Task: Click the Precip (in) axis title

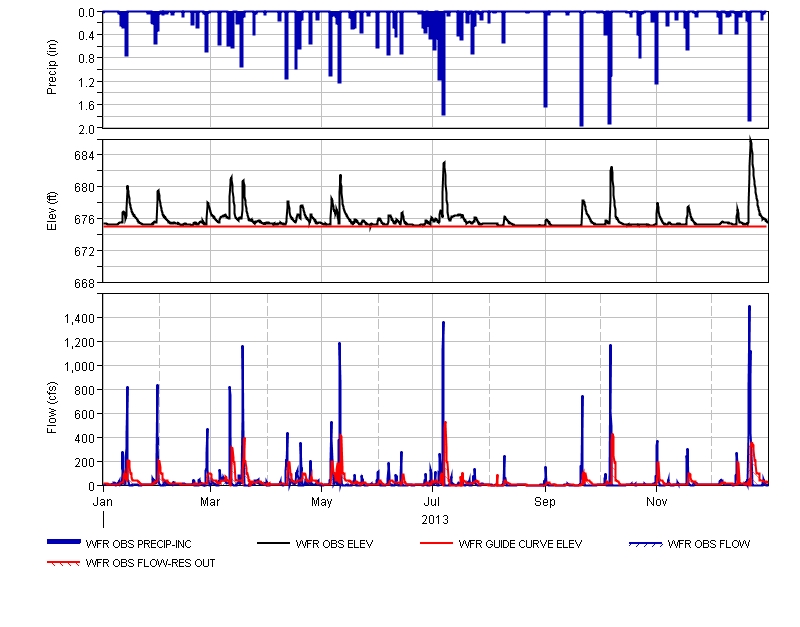Action: click(x=52, y=67)
